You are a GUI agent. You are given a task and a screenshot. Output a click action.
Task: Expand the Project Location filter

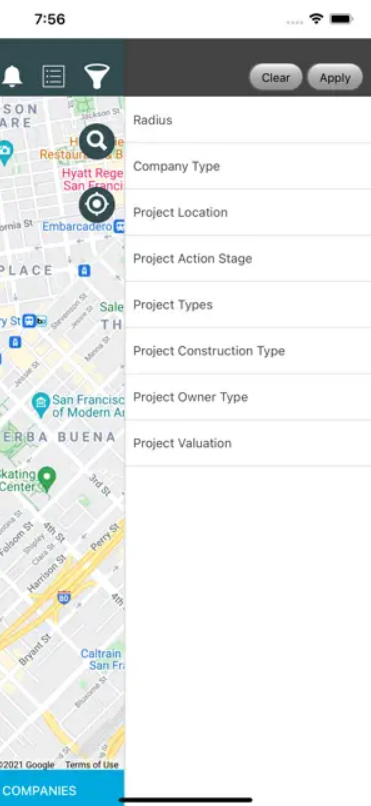coord(248,212)
